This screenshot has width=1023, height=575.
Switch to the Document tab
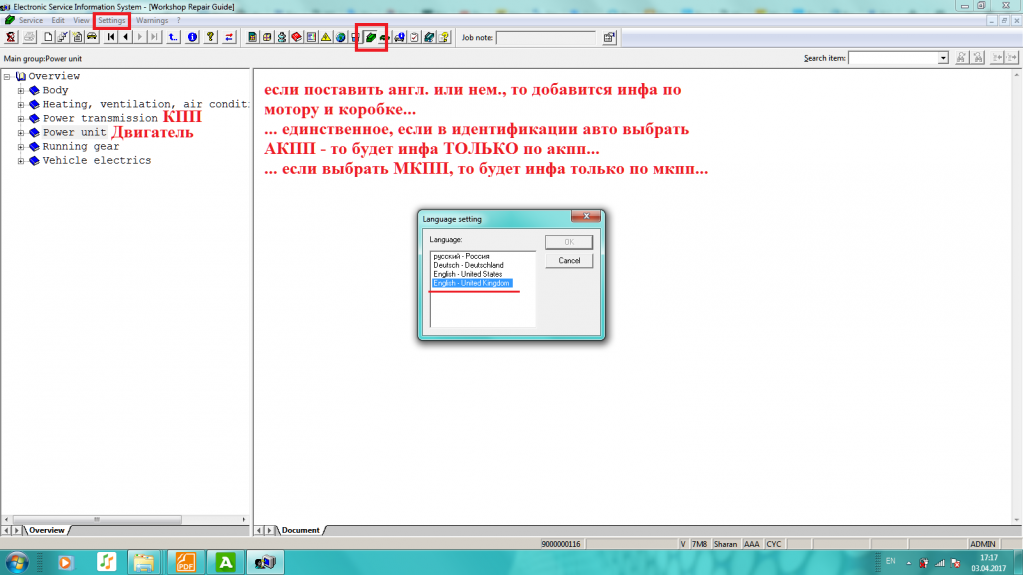[300, 530]
